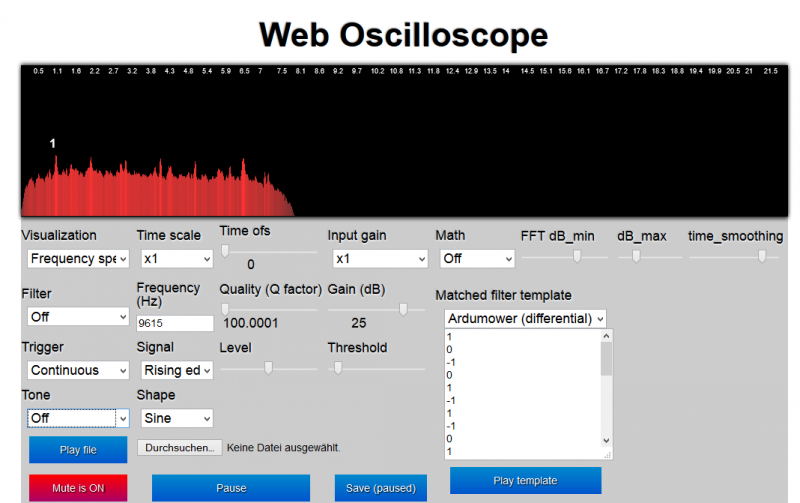Open the Input gain x1 dropdown
This screenshot has height=503, width=800.
pos(380,259)
